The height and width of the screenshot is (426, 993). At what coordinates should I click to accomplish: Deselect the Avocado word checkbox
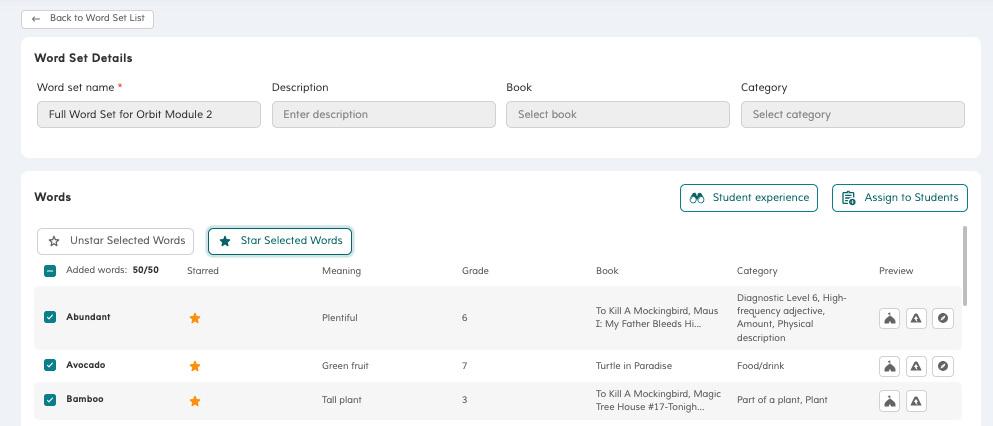pyautogui.click(x=50, y=365)
